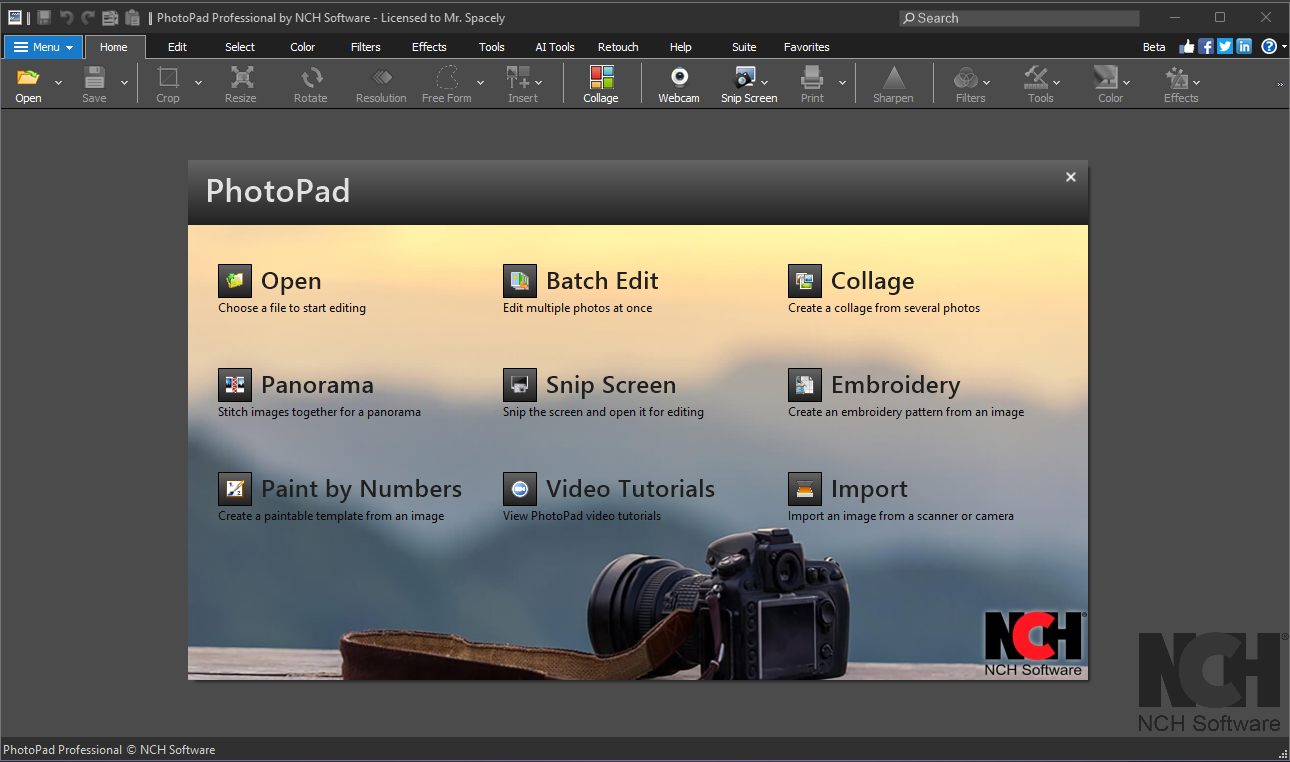Expand the Insert dropdown arrow
The width and height of the screenshot is (1290, 762).
(x=539, y=83)
